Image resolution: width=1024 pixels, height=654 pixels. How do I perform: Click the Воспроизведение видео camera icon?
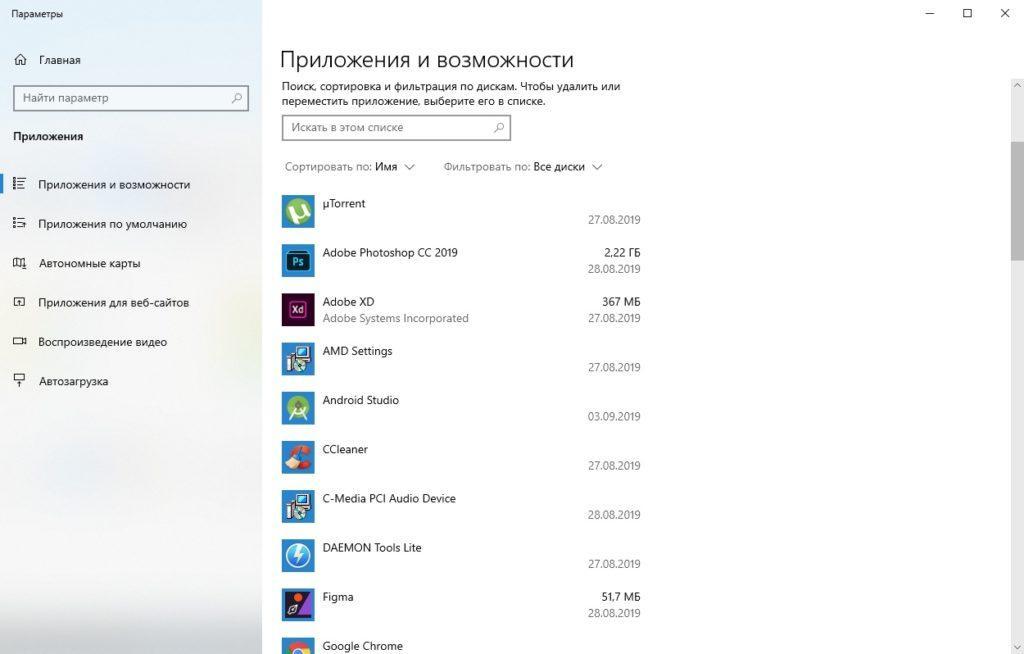[20, 341]
